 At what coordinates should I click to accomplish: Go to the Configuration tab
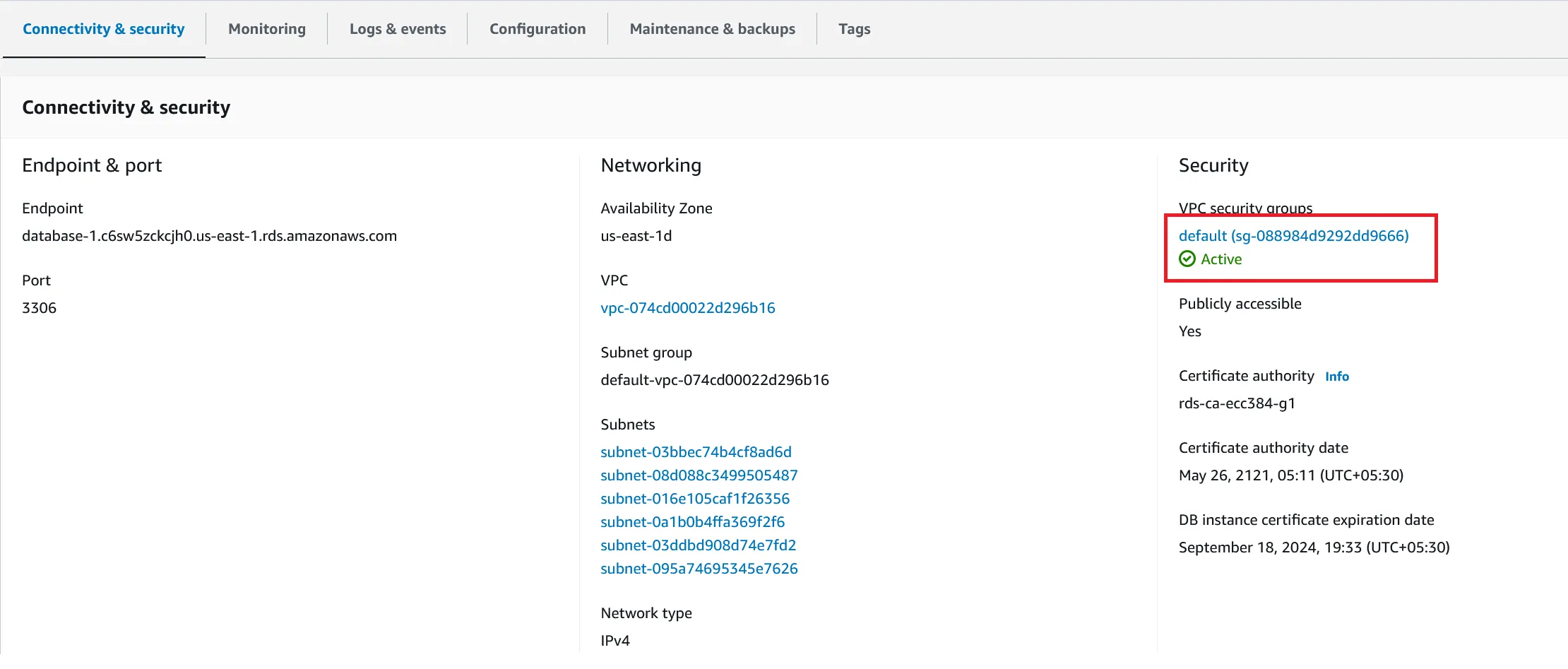click(x=537, y=29)
